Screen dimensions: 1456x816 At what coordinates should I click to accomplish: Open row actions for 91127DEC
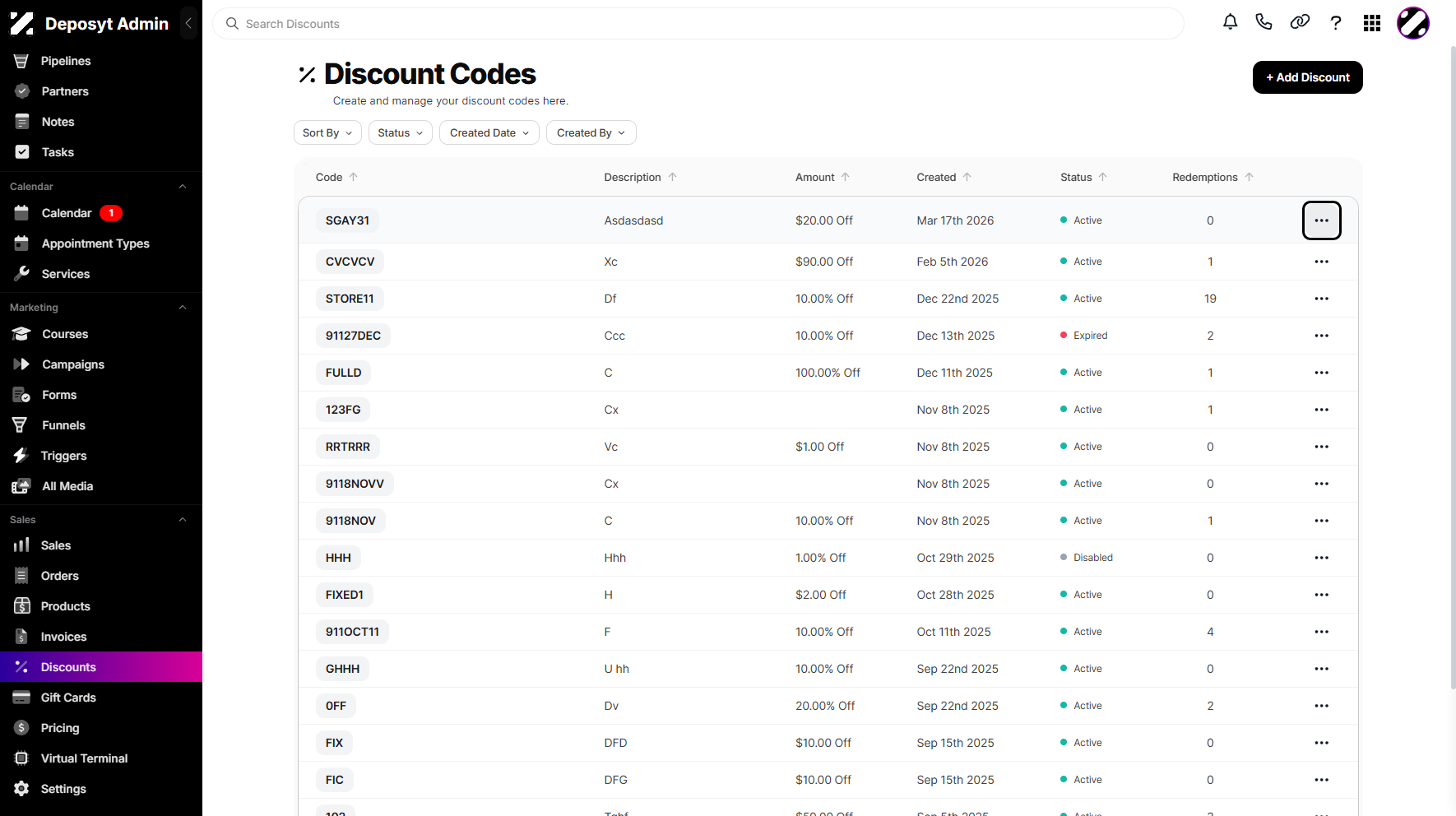(1322, 336)
